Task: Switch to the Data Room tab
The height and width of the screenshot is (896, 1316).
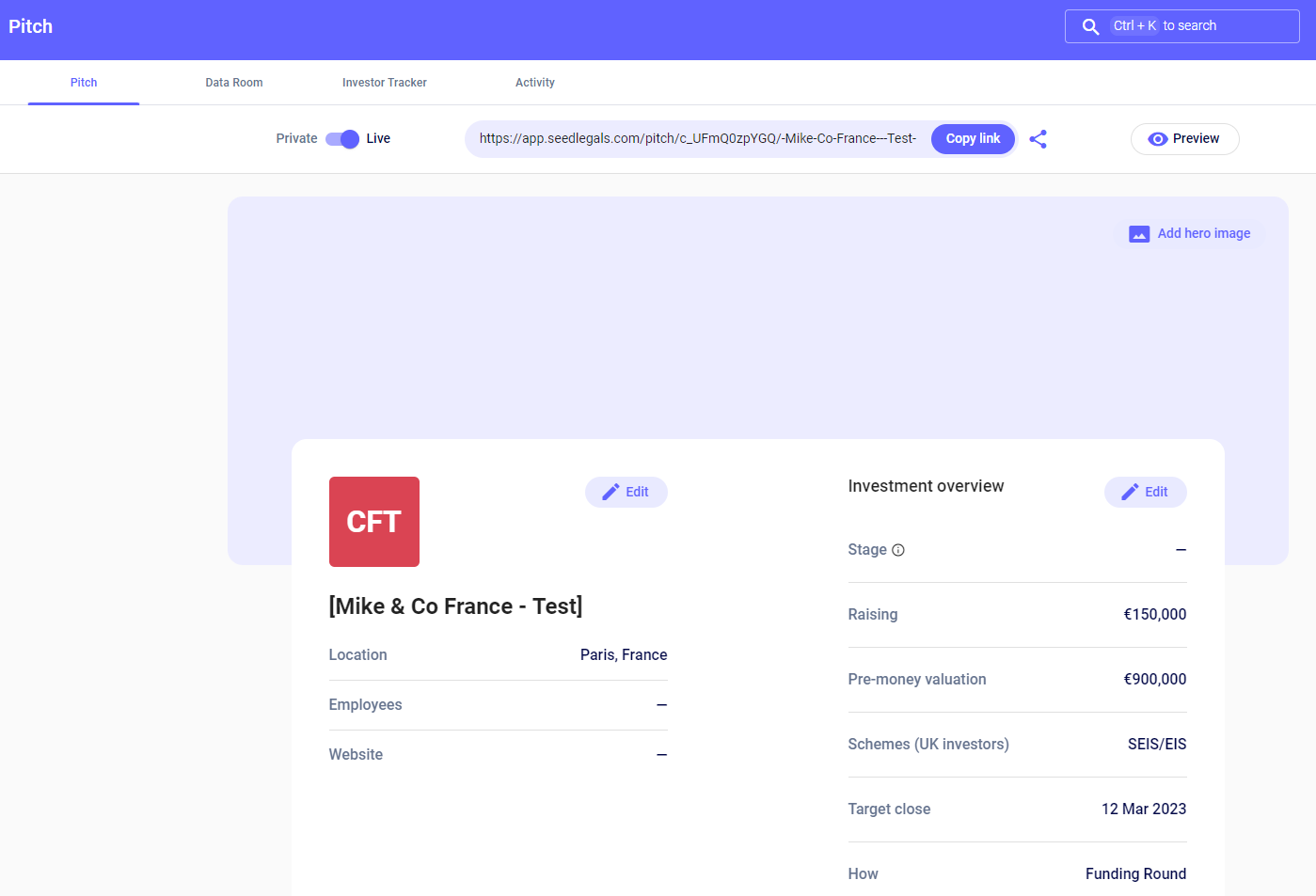Action: 234,83
